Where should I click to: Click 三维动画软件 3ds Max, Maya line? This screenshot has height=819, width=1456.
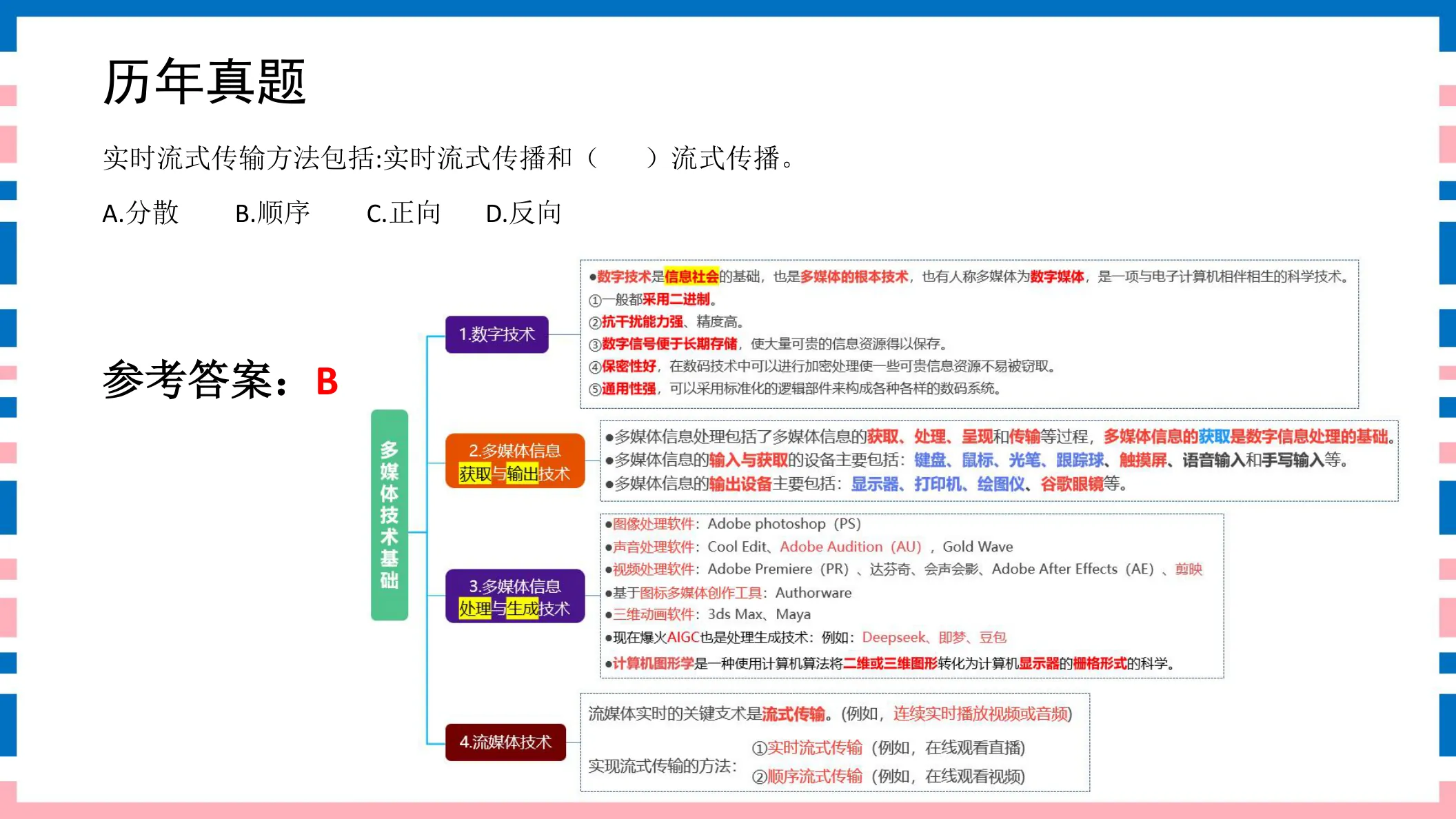point(708,614)
